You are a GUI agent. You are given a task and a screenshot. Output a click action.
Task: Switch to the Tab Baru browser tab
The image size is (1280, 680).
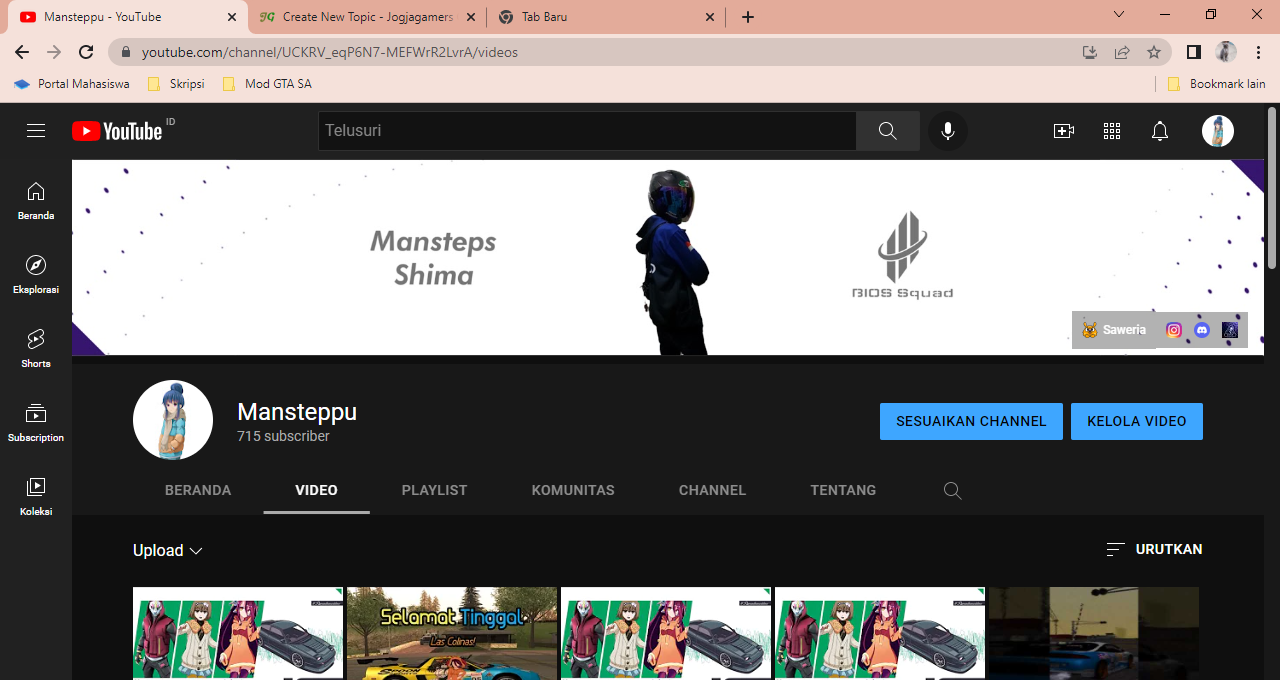(x=608, y=17)
